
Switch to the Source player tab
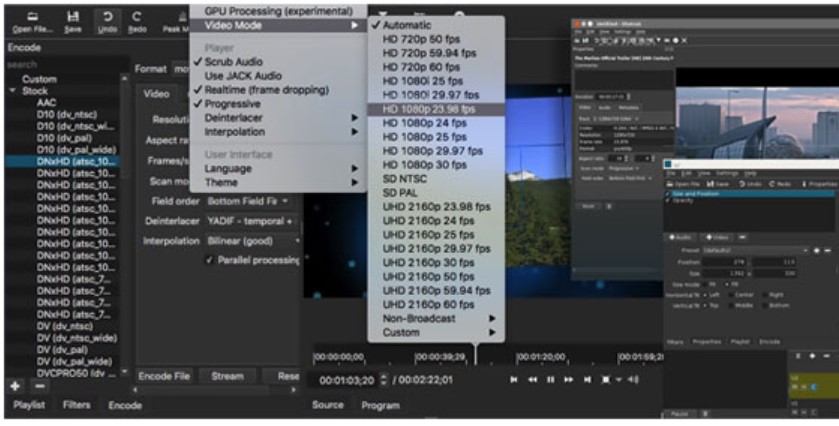tap(327, 405)
